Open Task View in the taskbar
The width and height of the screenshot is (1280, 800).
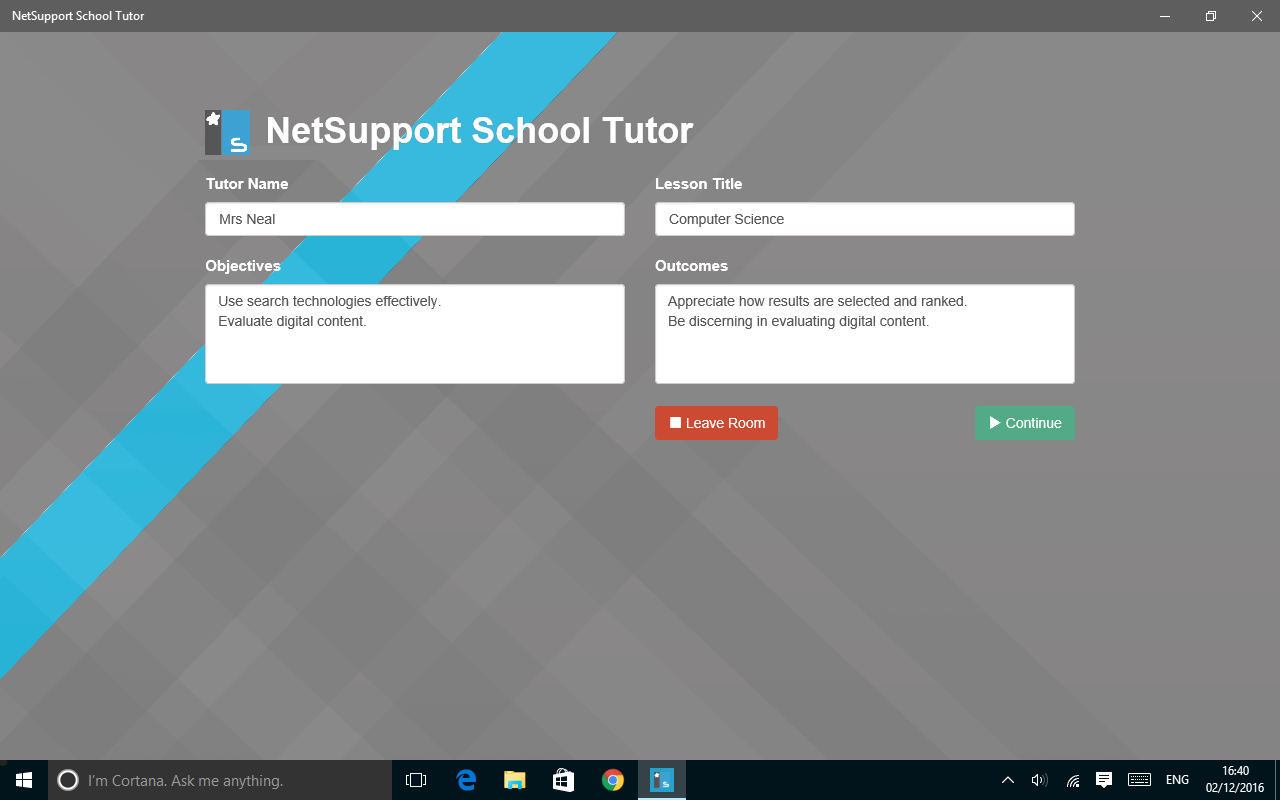pos(416,780)
